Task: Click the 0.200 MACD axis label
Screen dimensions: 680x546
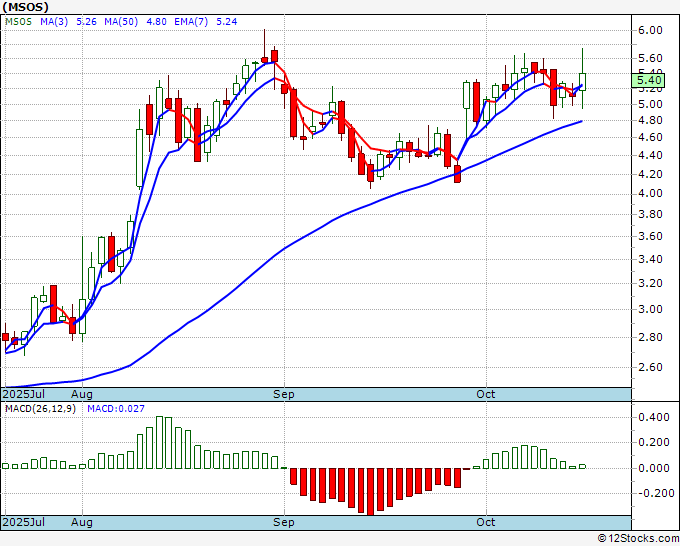Action: tap(654, 442)
